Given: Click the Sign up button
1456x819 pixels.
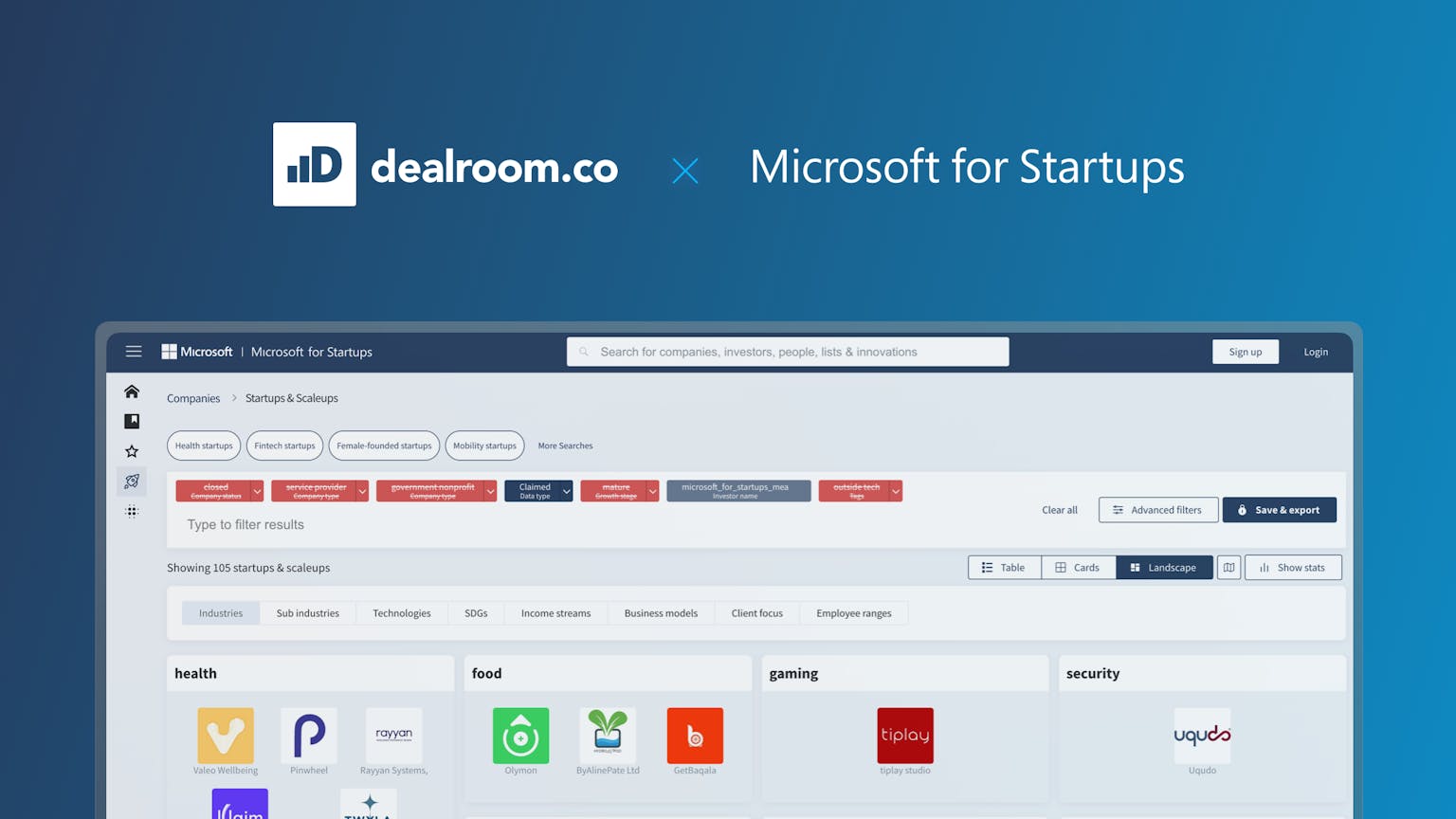Looking at the screenshot, I should [x=1246, y=352].
